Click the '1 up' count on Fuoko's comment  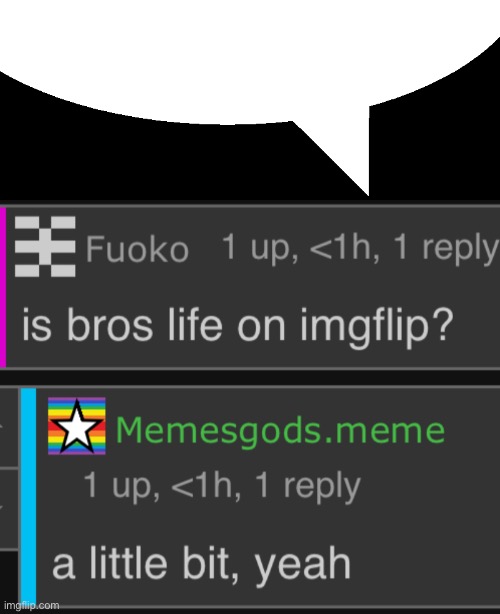[x=260, y=249]
